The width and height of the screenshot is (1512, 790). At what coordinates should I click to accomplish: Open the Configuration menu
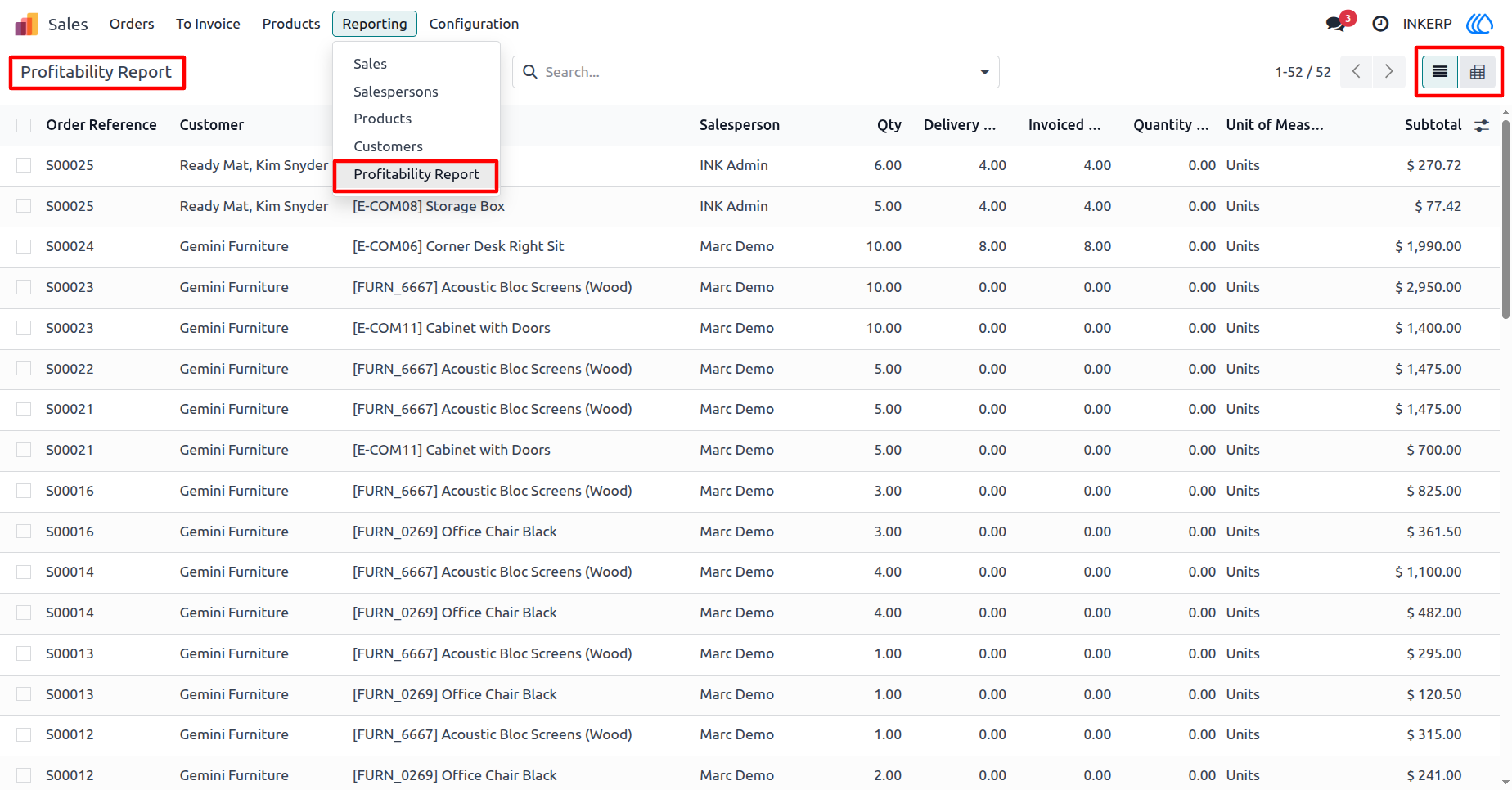[474, 24]
